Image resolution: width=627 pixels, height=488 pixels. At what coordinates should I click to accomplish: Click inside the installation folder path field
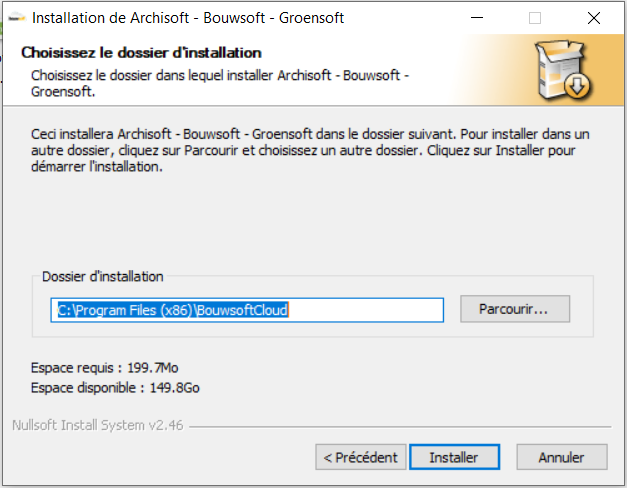point(247,310)
